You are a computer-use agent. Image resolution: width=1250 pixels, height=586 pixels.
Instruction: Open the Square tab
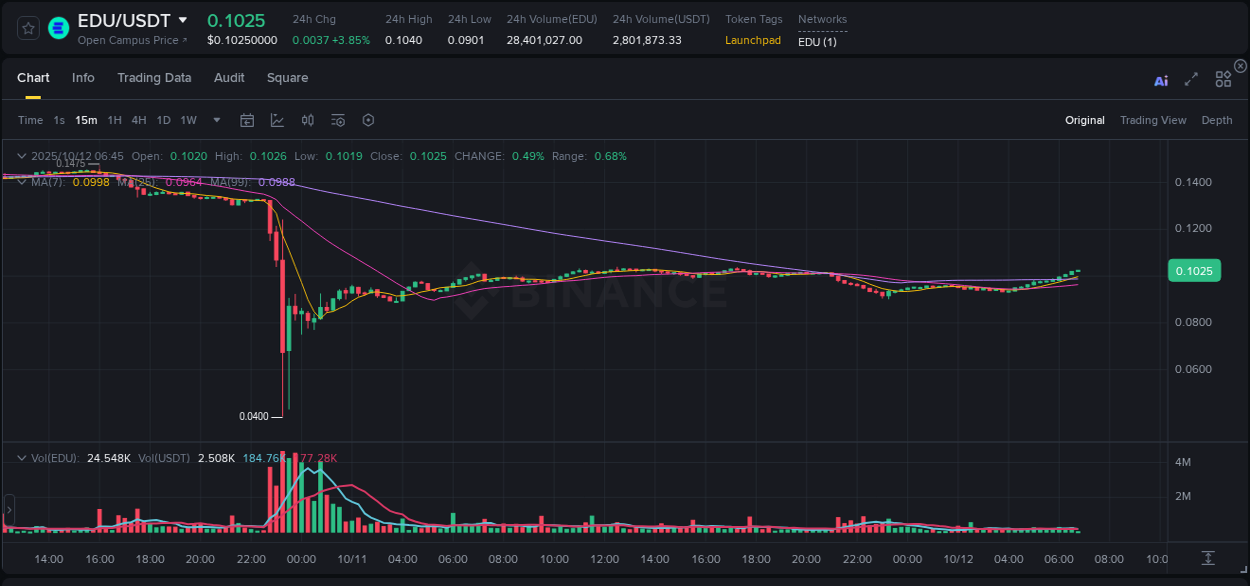point(287,78)
